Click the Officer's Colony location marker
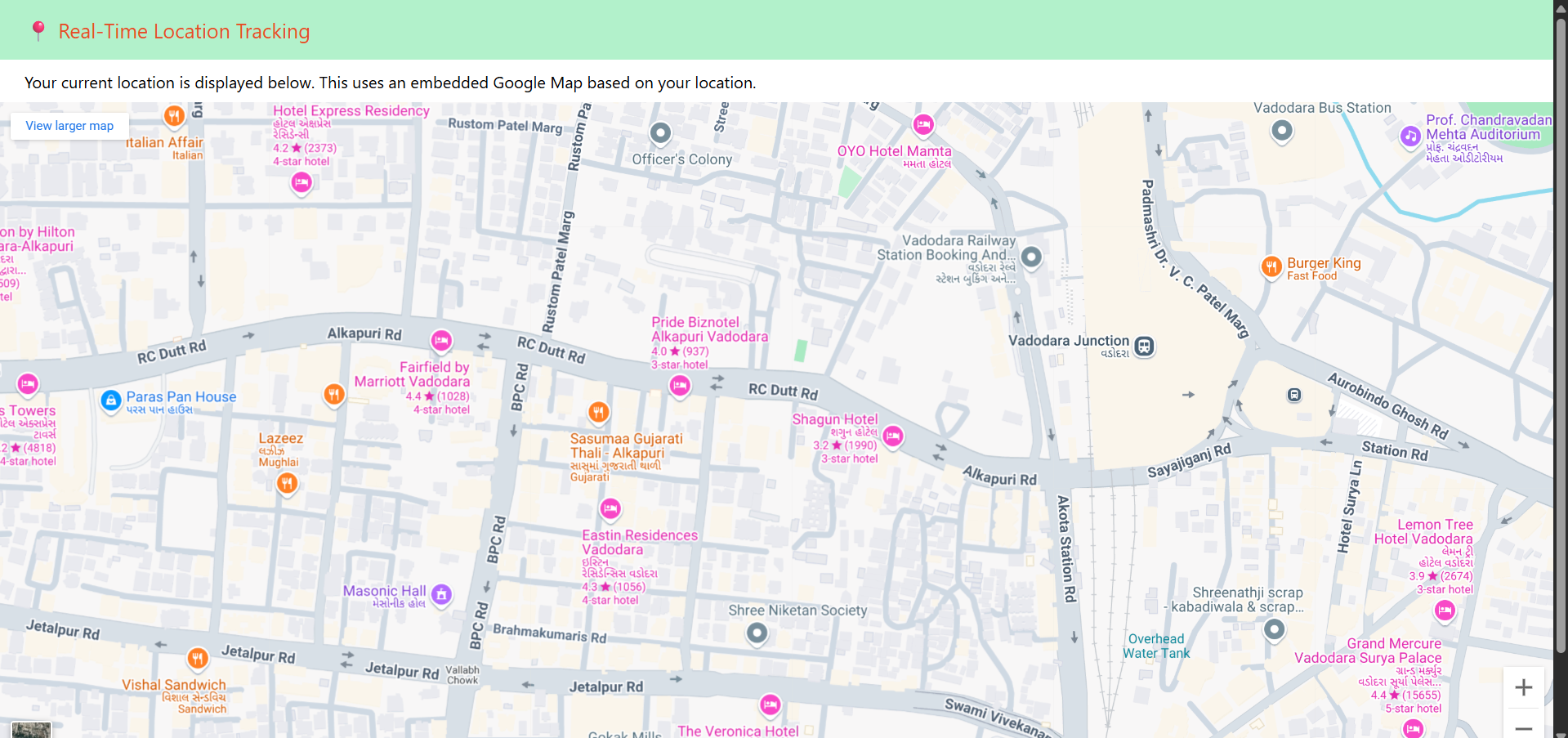This screenshot has height=738, width=1568. [x=660, y=132]
